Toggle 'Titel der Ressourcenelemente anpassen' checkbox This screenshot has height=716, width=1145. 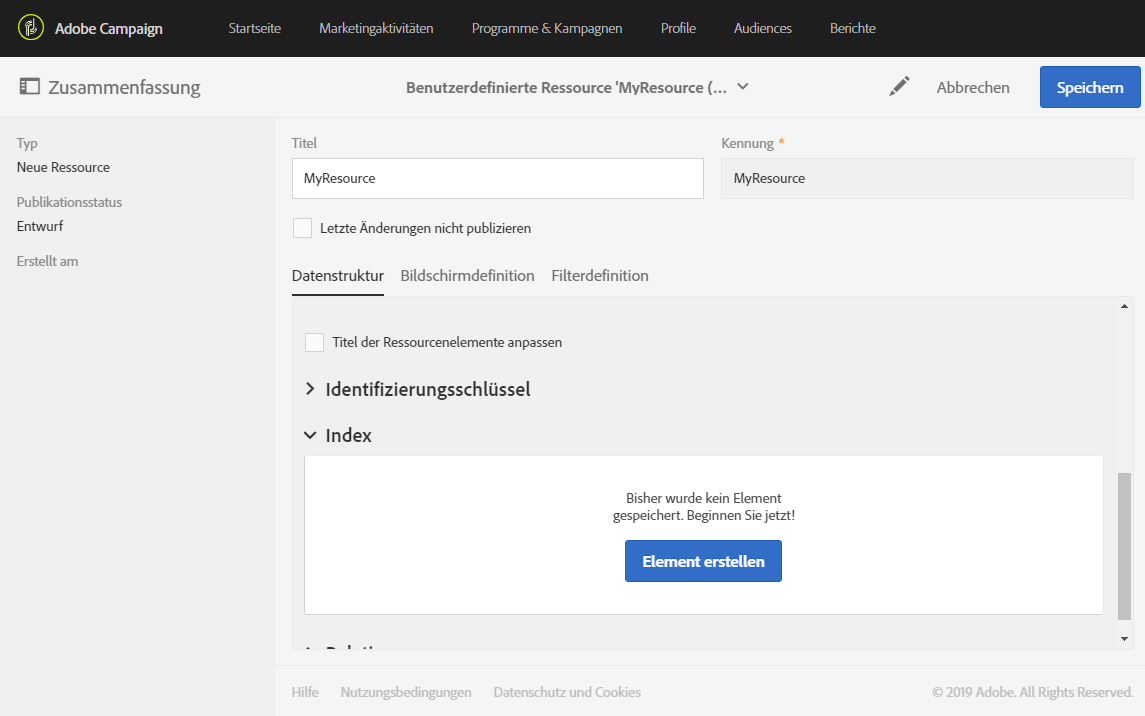click(314, 342)
